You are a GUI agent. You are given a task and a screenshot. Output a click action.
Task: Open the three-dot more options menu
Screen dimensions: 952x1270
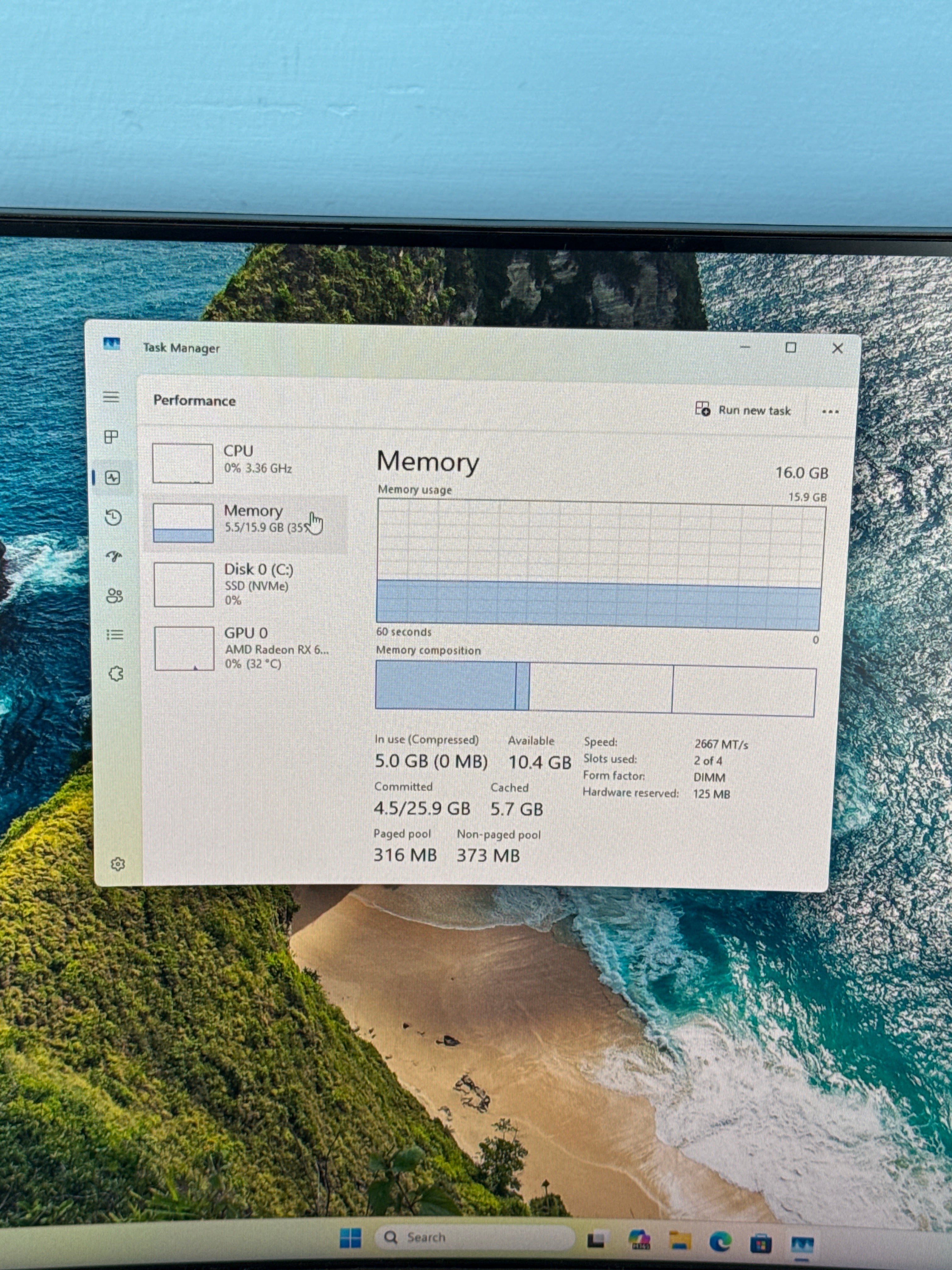pos(830,412)
